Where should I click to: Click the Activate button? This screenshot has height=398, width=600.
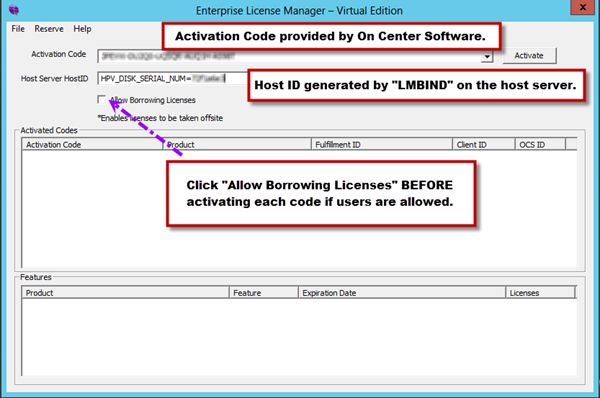pos(529,55)
